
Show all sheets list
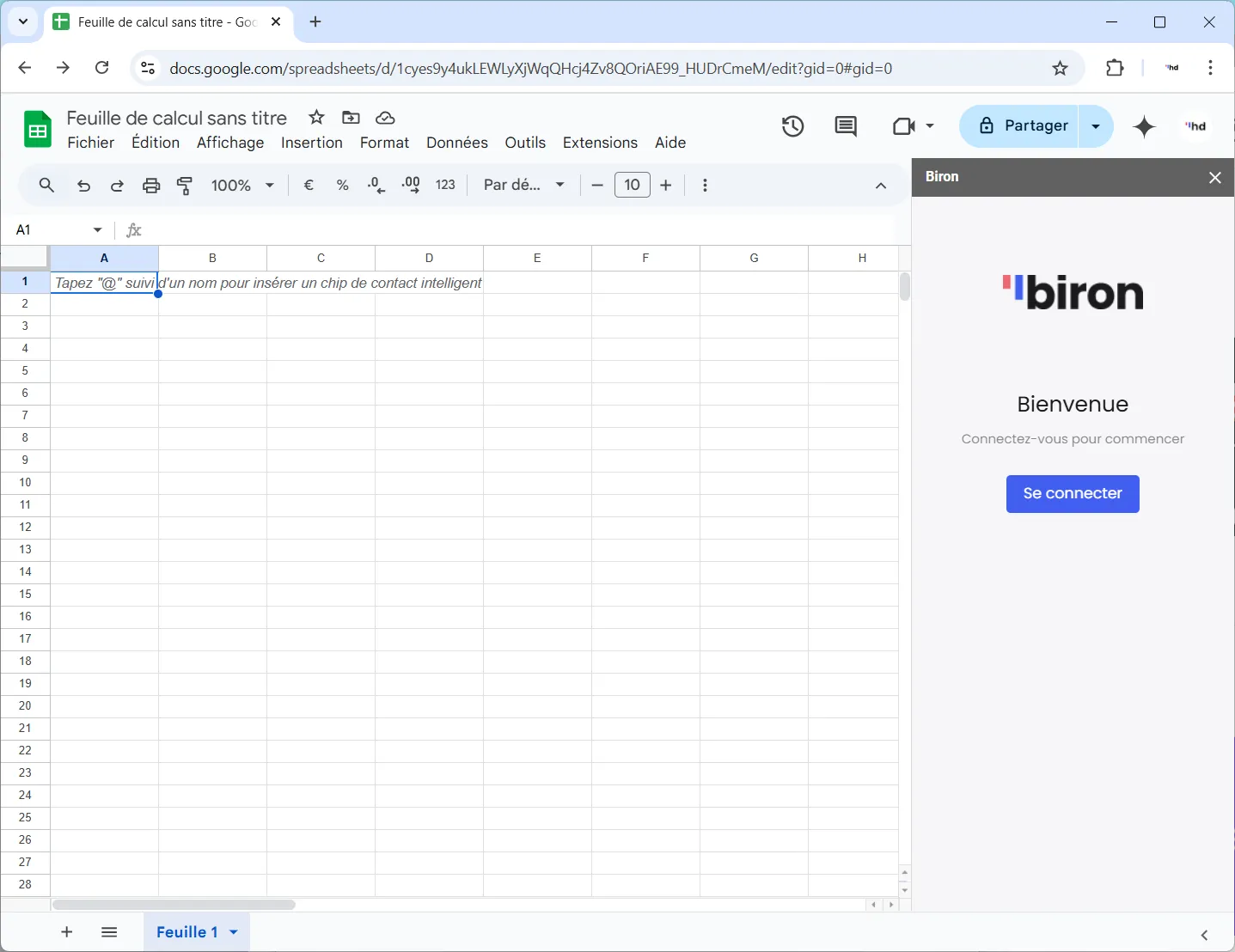109,932
